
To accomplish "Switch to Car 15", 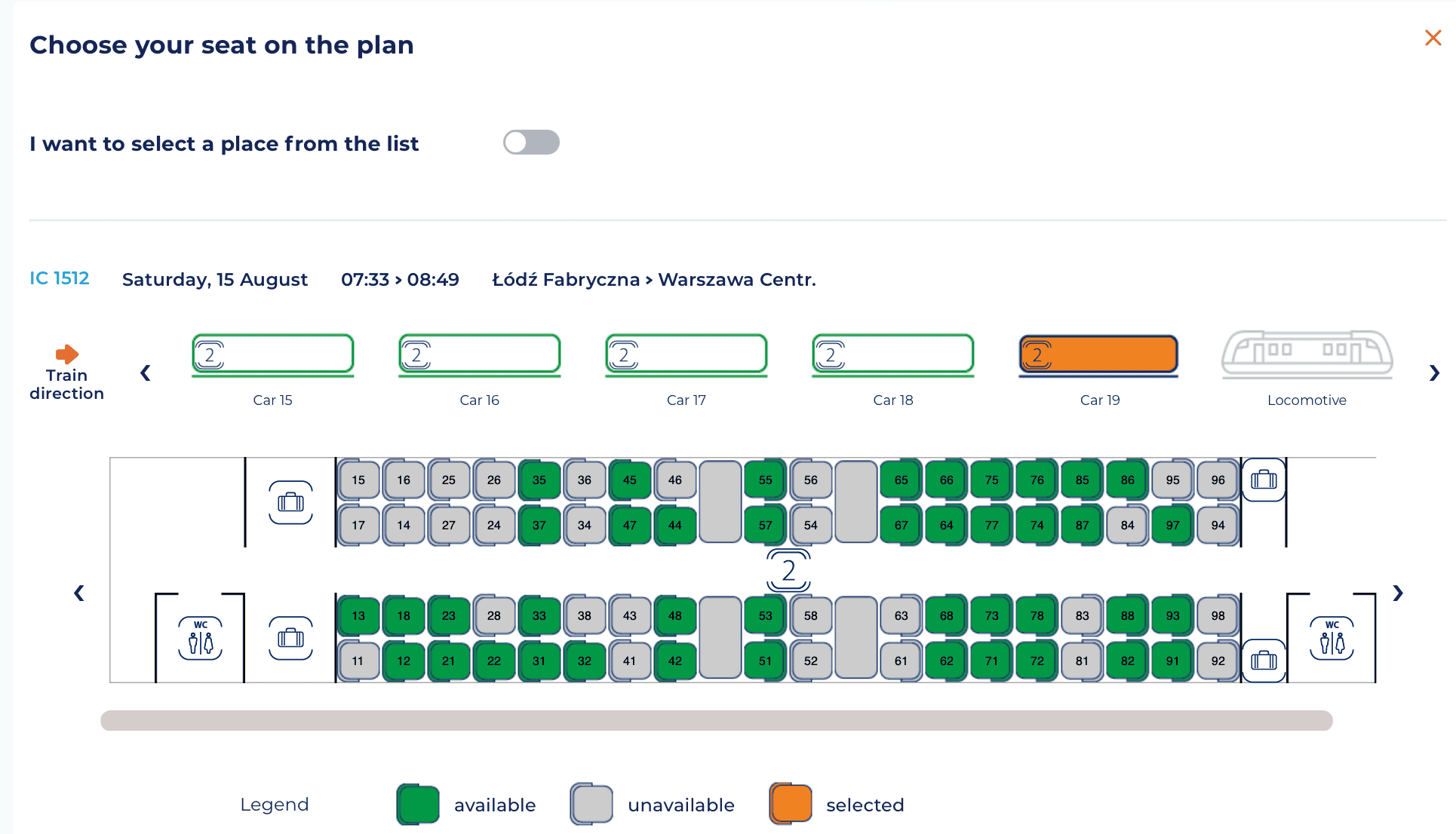I will pos(272,354).
